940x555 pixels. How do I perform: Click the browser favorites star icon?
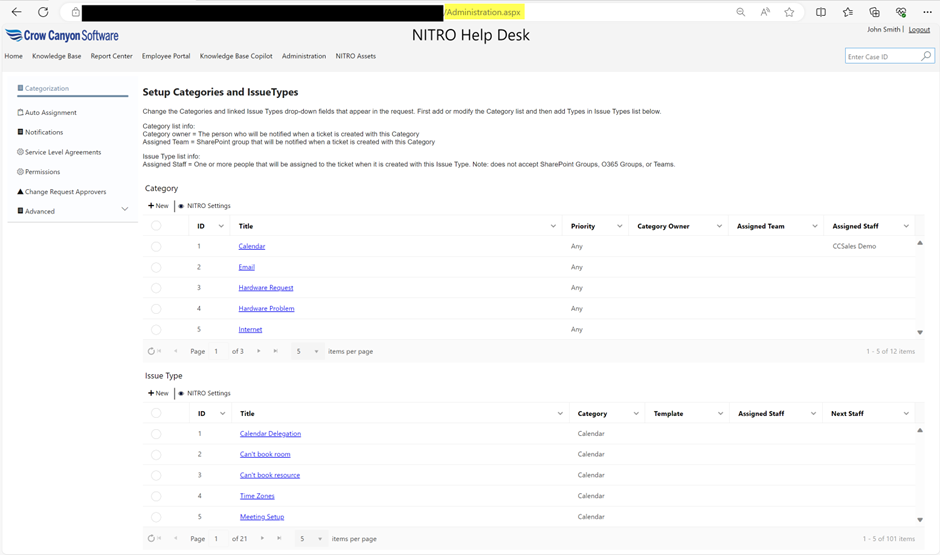click(x=789, y=12)
